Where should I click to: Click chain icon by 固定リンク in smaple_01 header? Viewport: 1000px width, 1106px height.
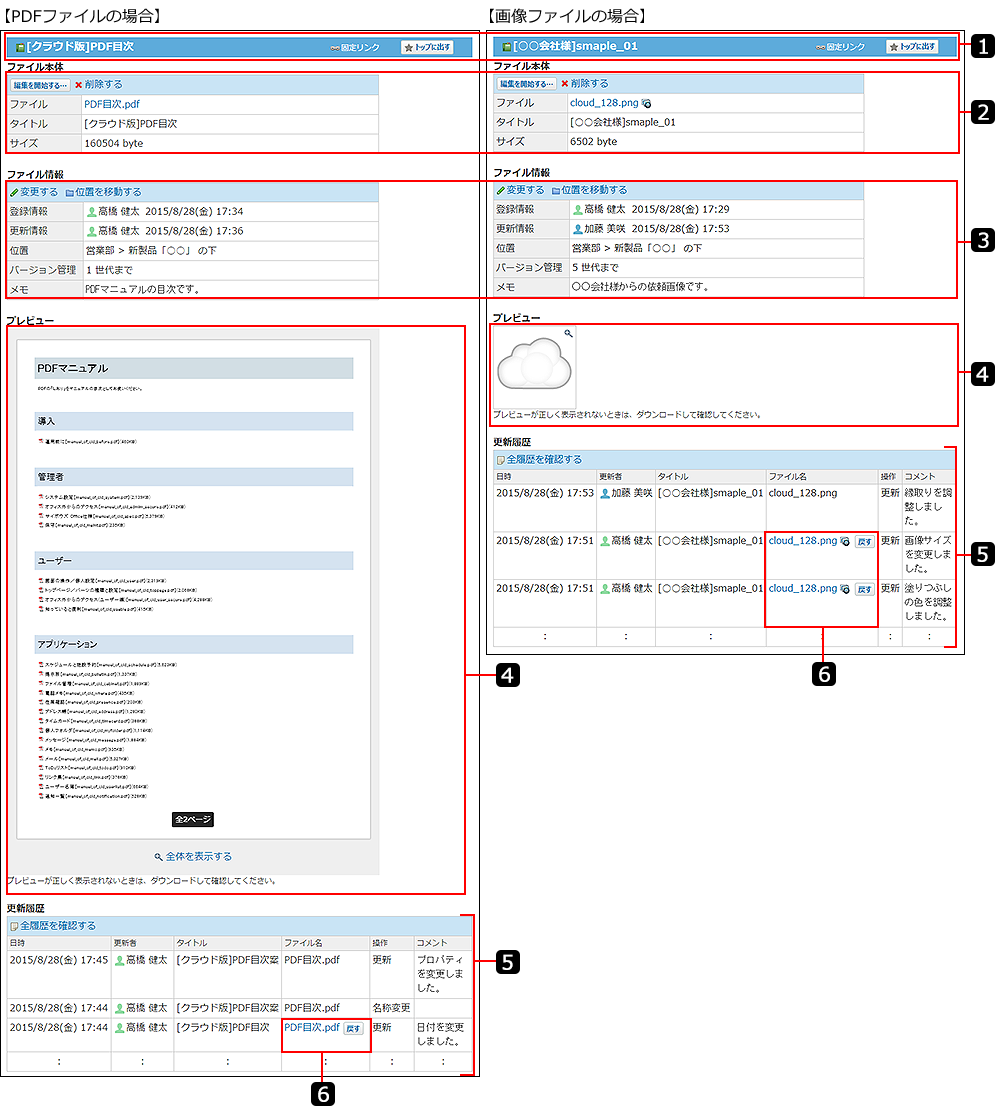[820, 47]
